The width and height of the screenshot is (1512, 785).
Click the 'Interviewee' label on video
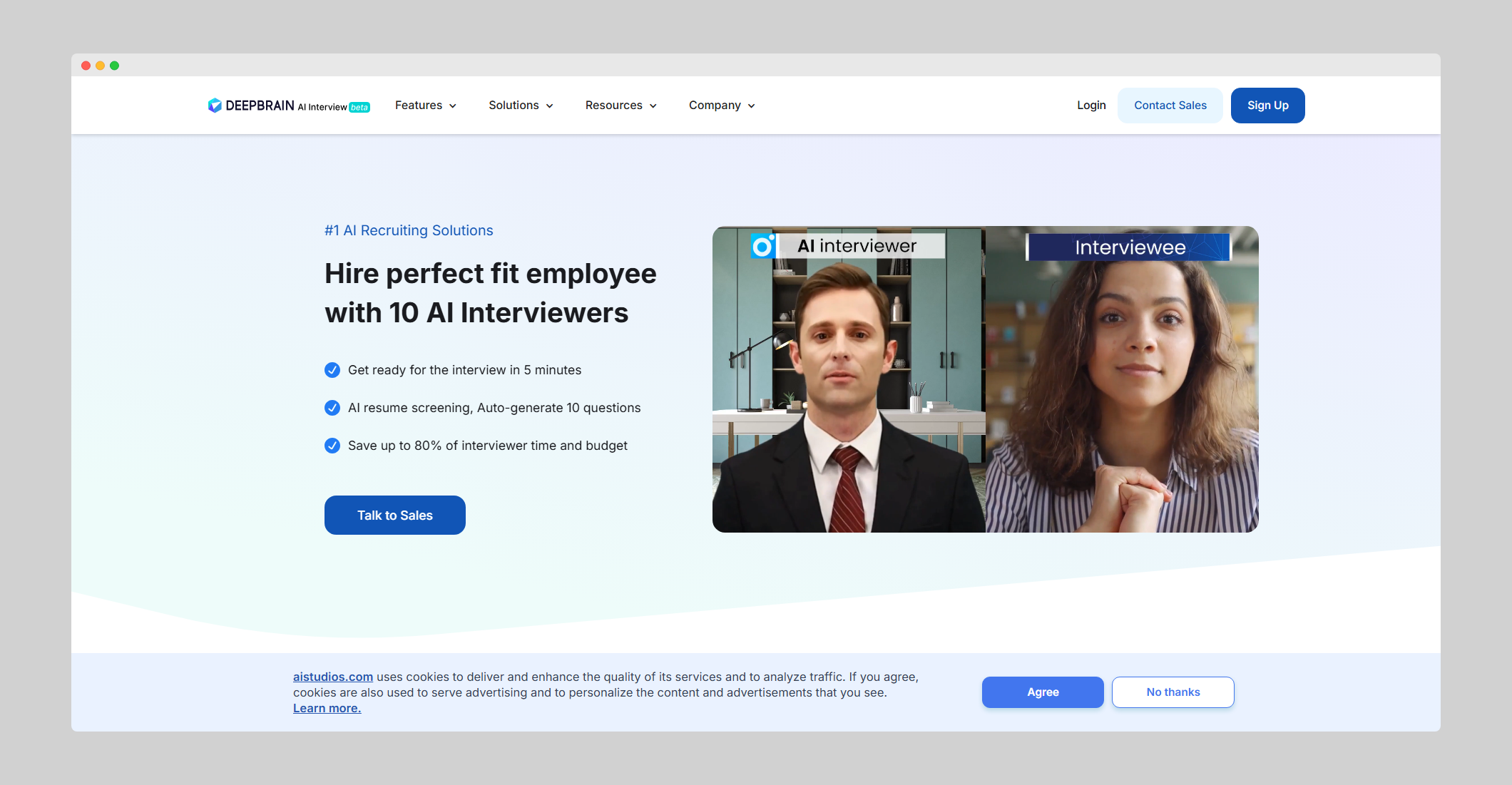click(1130, 247)
